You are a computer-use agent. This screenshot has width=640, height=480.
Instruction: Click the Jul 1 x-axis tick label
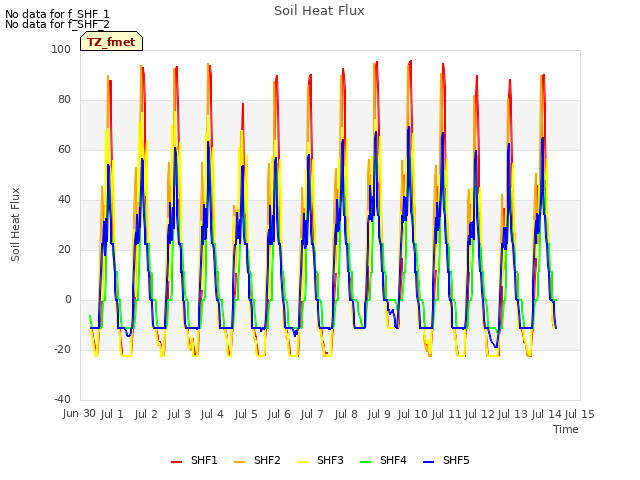click(112, 414)
